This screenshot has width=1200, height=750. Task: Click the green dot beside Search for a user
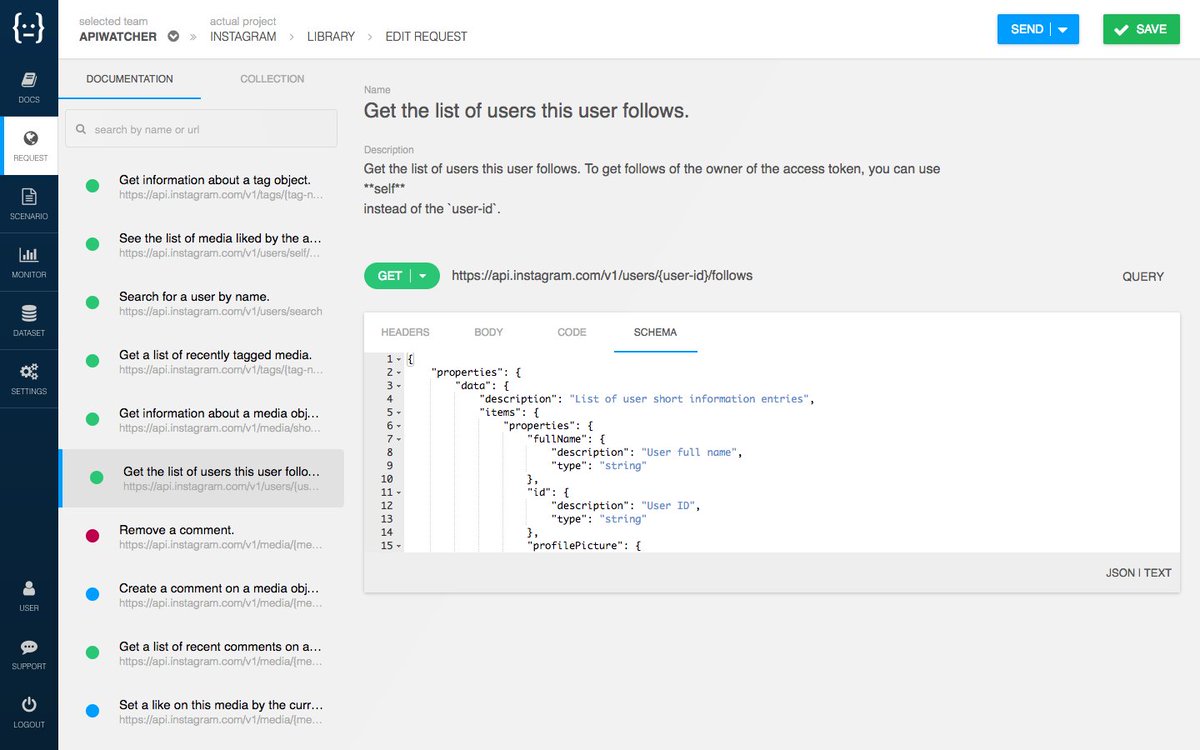coord(92,303)
